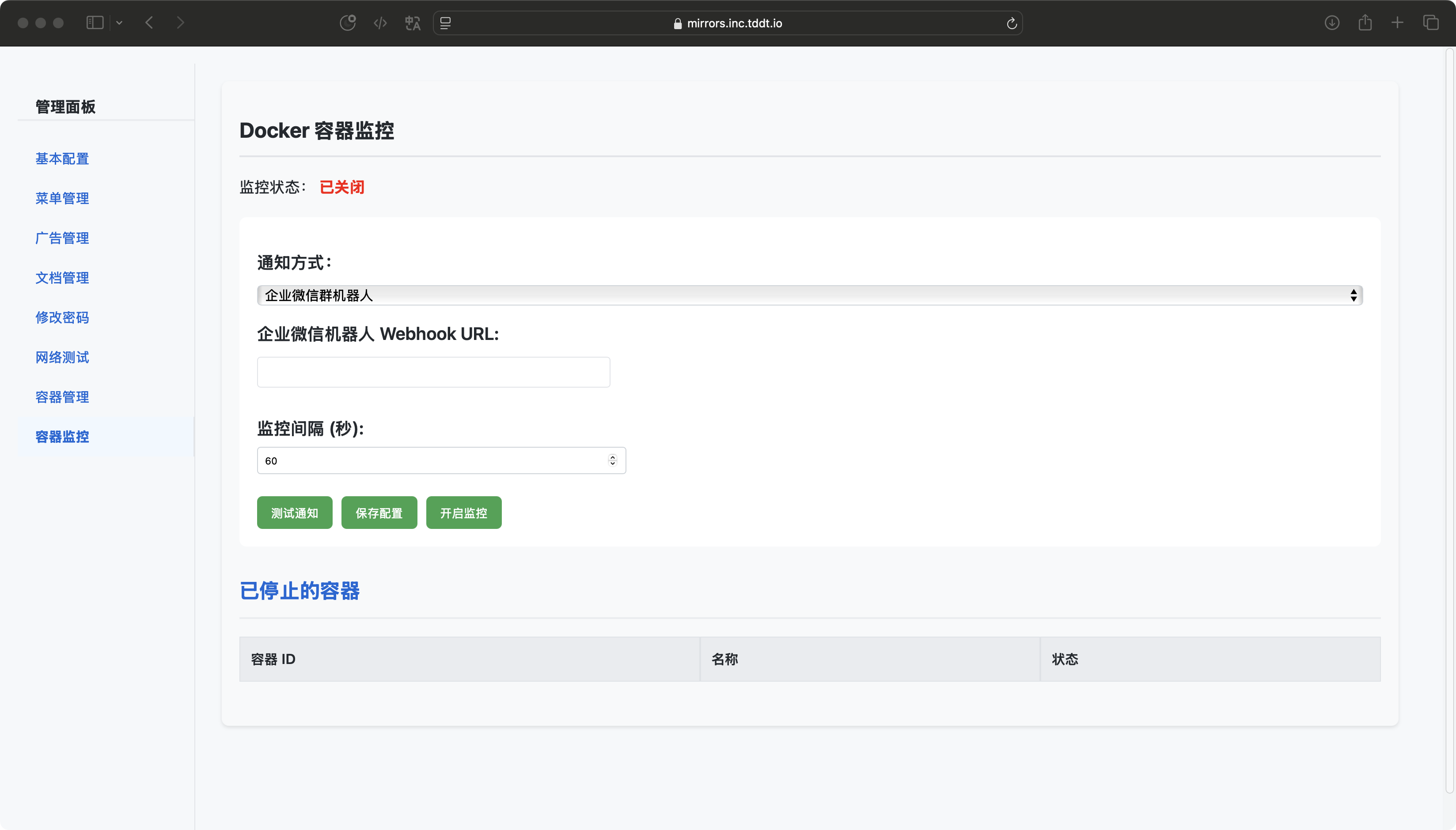Click the interval stepper arrows
1456x830 pixels.
tap(613, 460)
